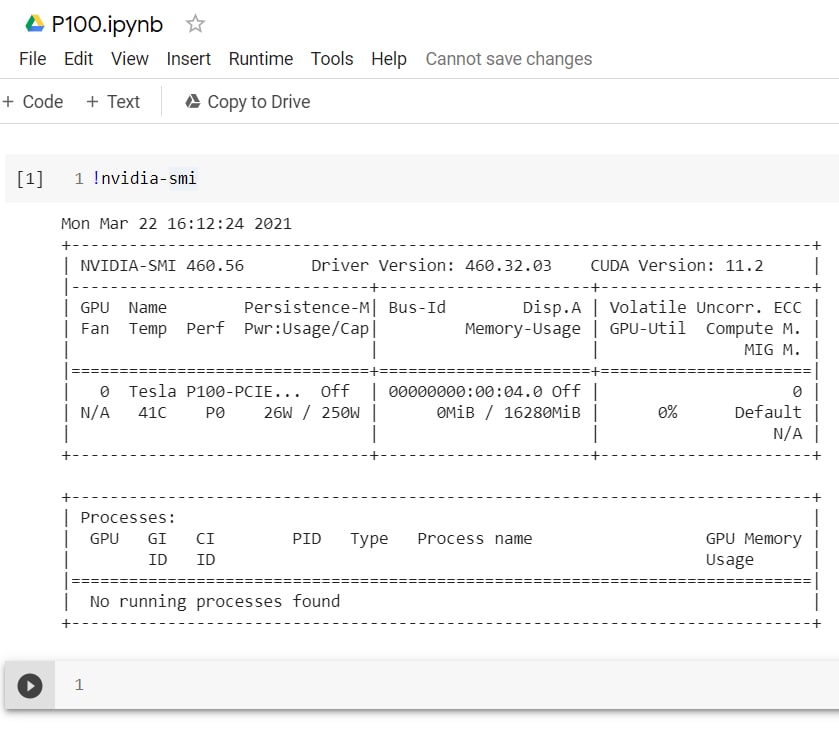Open the Help menu

click(389, 59)
